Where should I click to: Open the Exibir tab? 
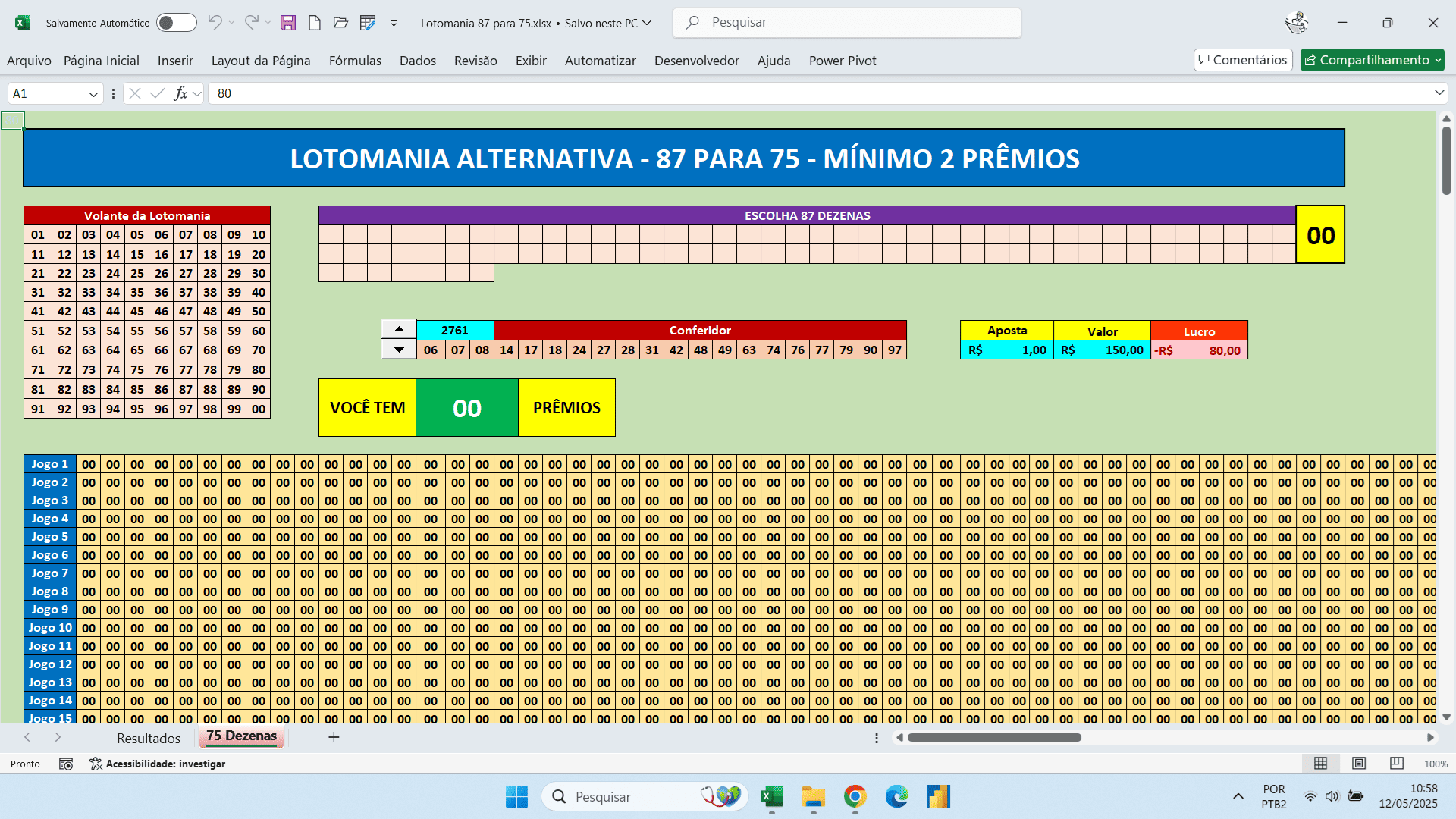pyautogui.click(x=531, y=61)
